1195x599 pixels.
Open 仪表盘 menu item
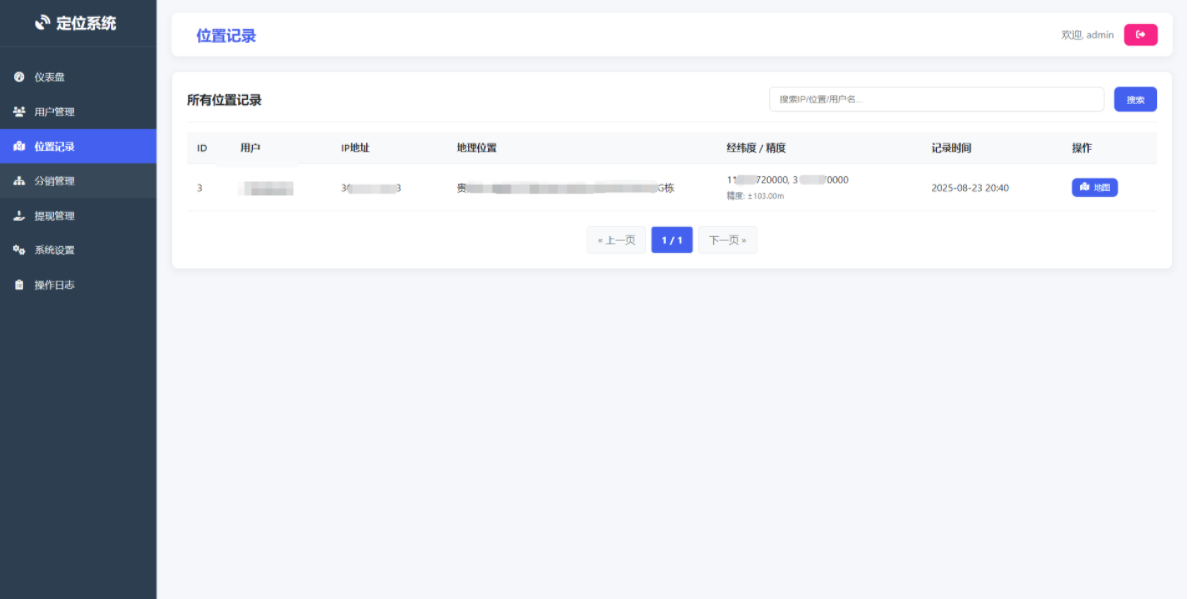[x=78, y=77]
